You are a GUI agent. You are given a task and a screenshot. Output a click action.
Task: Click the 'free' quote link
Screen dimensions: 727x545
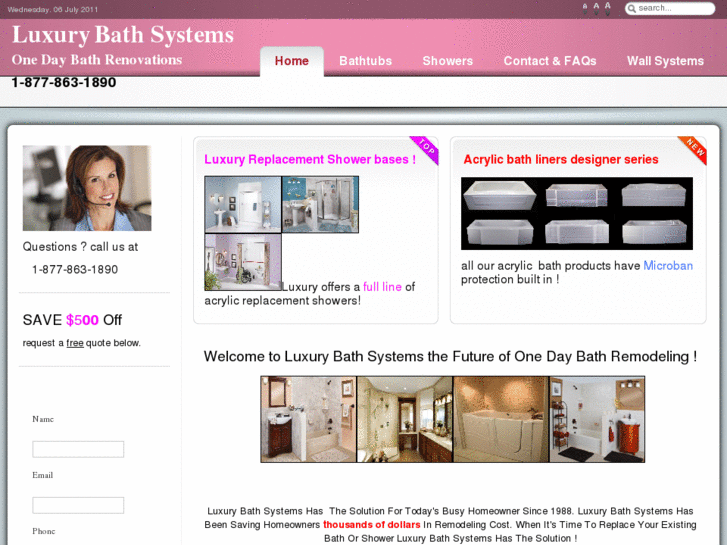(75, 343)
